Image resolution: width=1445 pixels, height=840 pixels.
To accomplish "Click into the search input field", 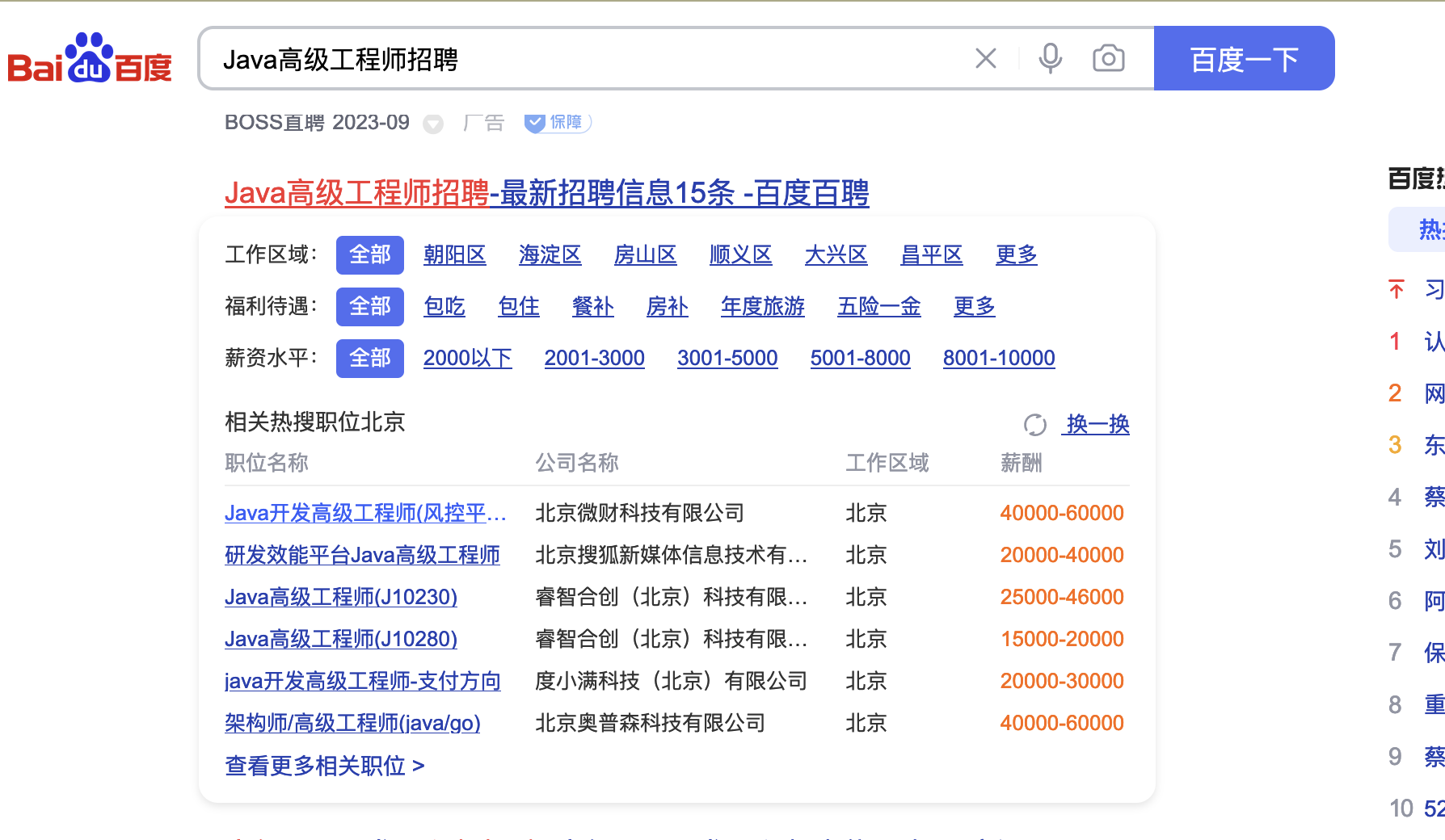I will click(x=582, y=59).
